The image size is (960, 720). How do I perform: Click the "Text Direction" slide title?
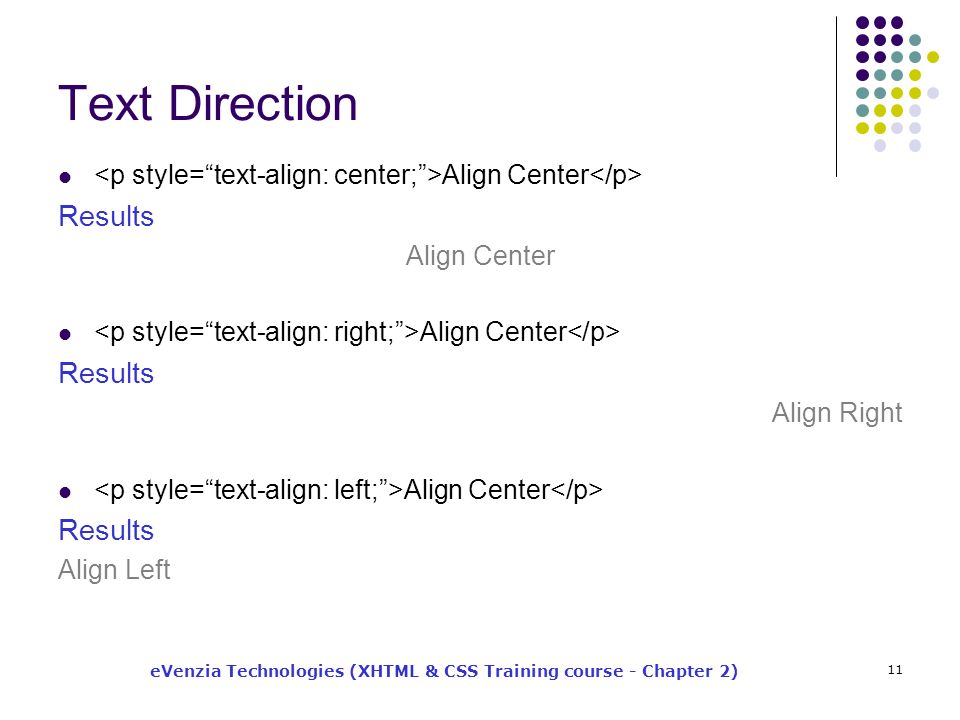coord(208,103)
